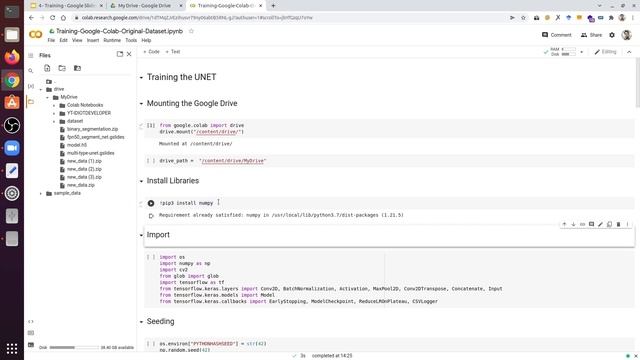Click the Comment button
The image size is (640, 360).
pos(556,35)
